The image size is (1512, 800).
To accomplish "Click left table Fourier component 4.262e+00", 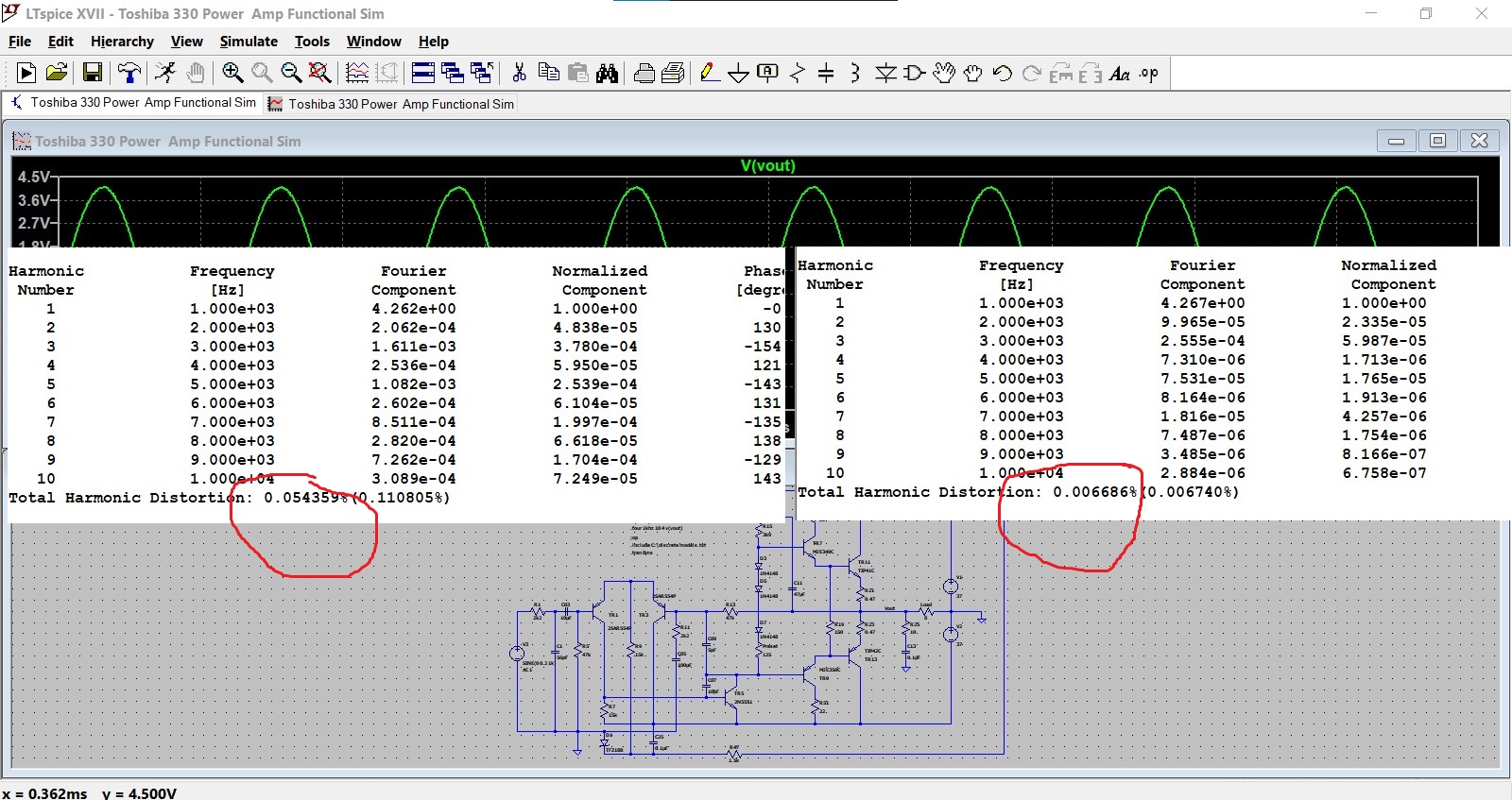I will tap(414, 309).
